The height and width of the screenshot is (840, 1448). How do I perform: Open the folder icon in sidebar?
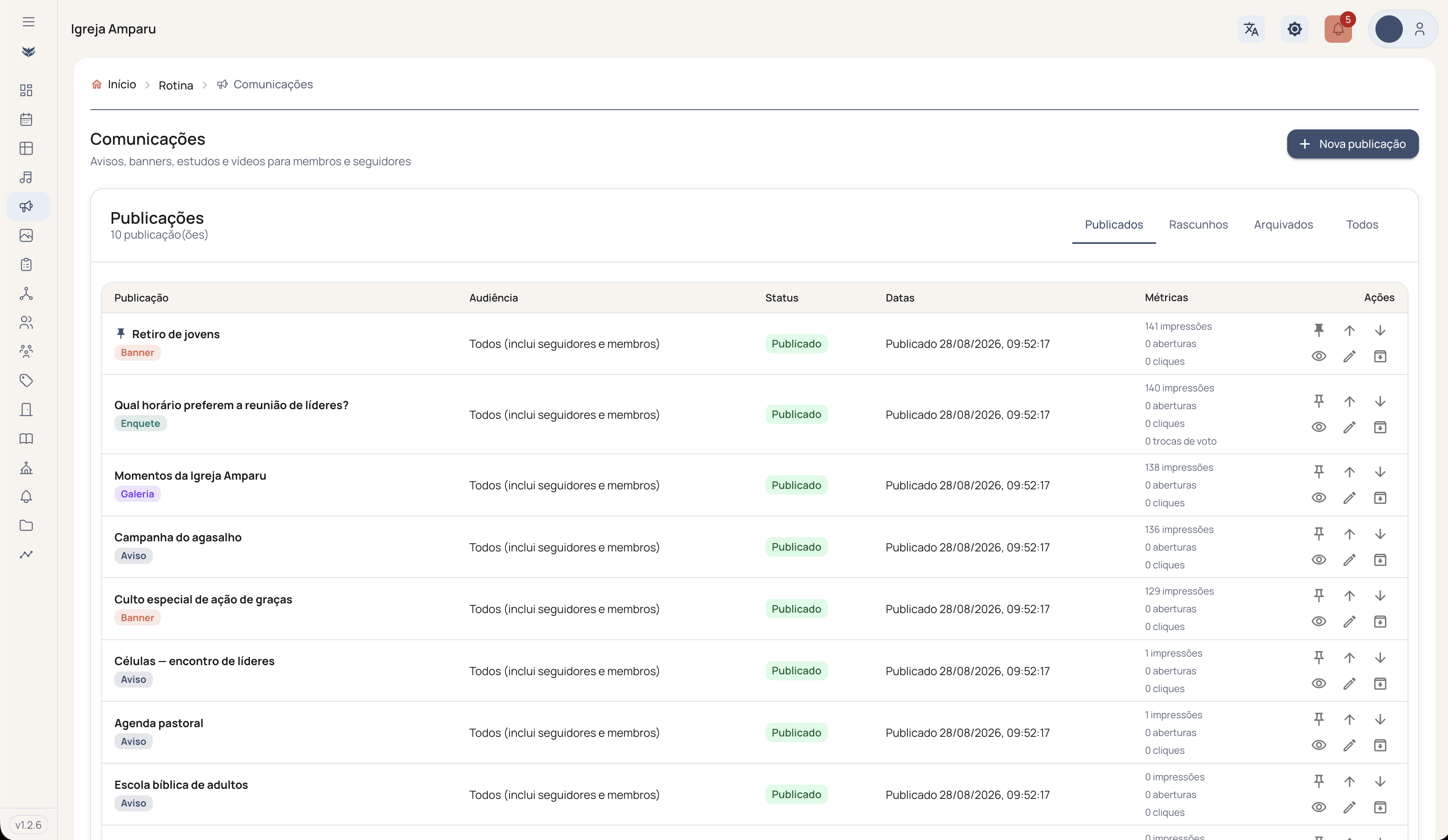[27, 526]
